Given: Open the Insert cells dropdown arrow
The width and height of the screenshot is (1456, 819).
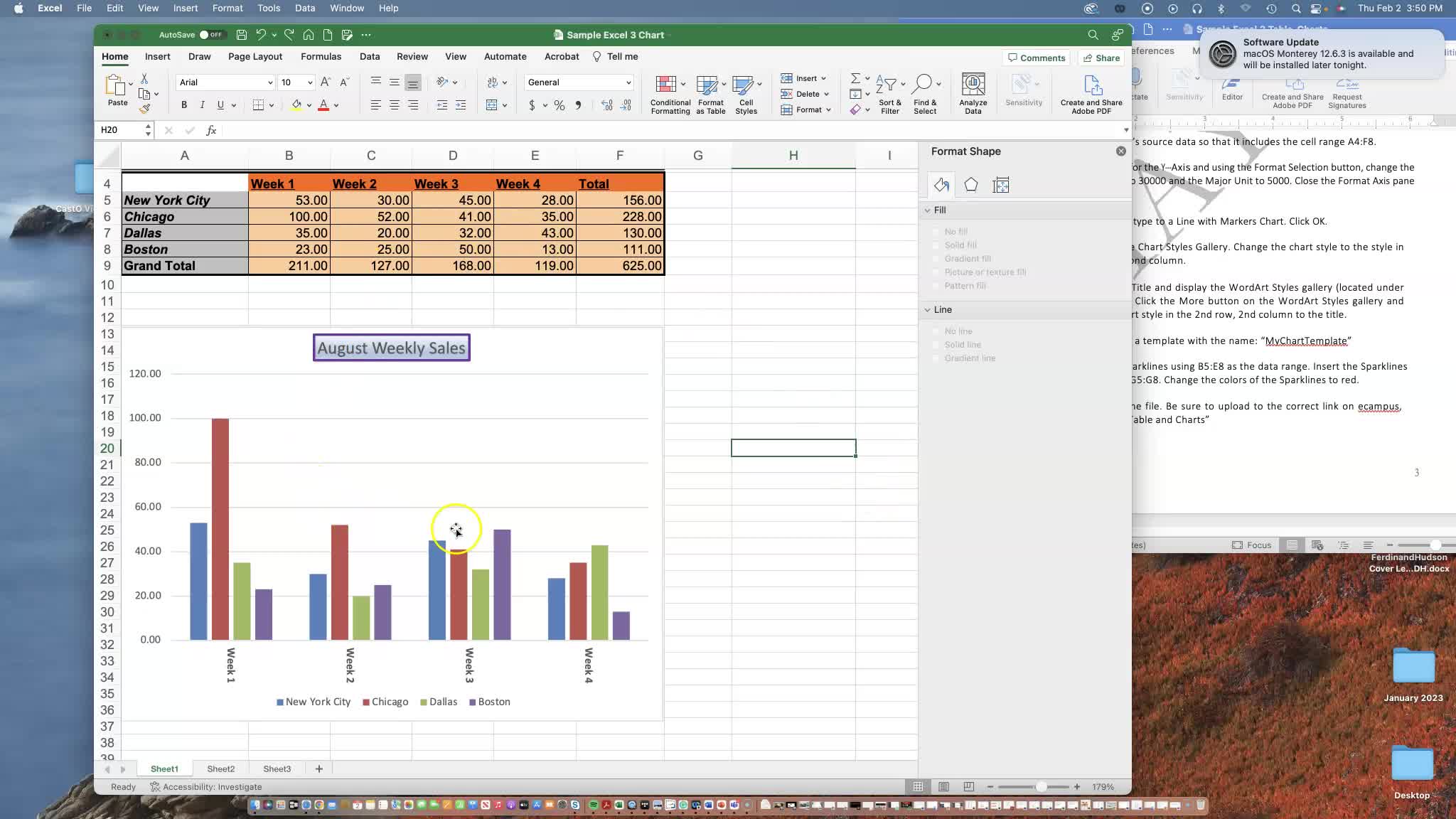Looking at the screenshot, I should 823,78.
